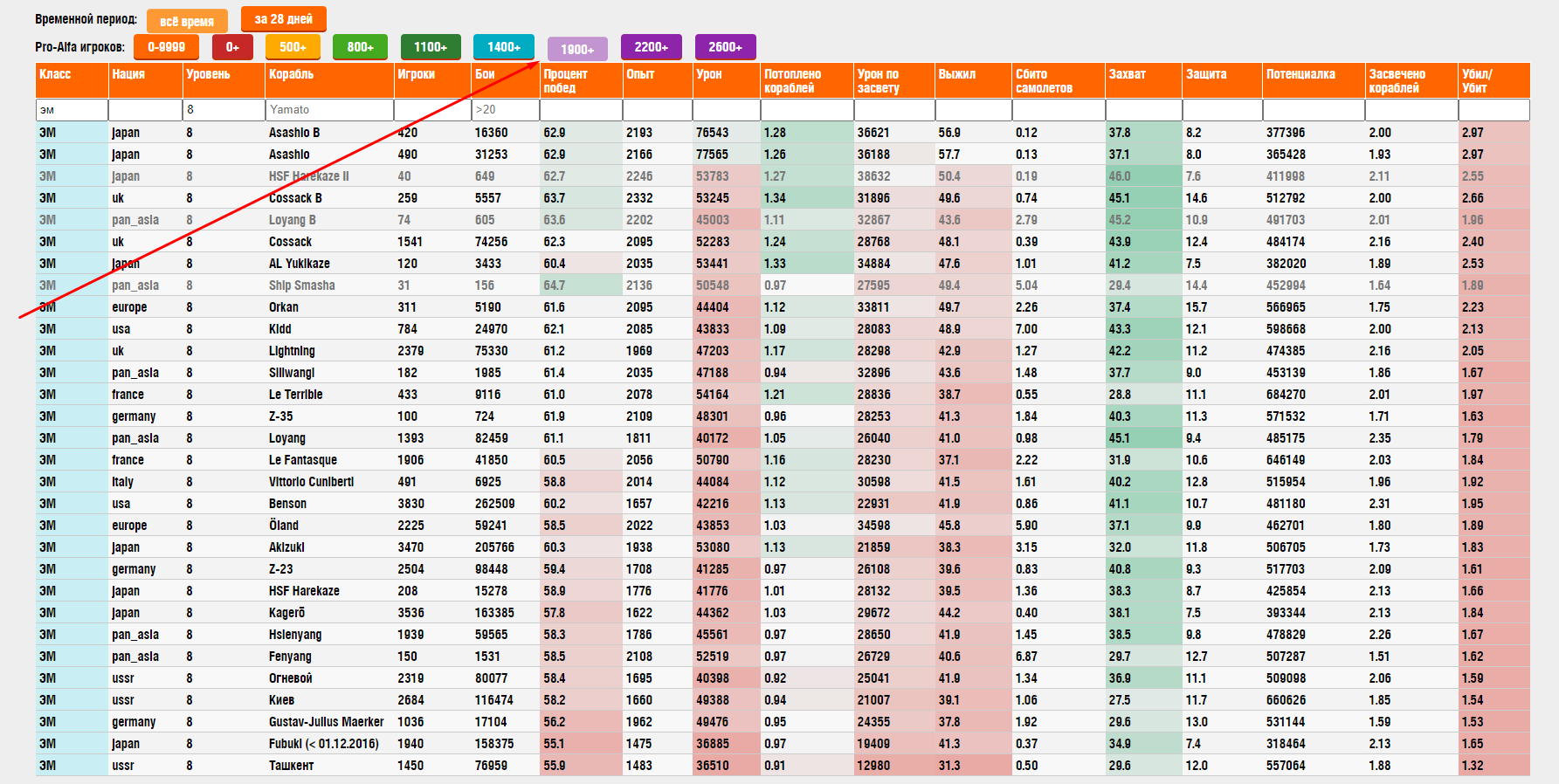This screenshot has width=1559, height=784.
Task: Click ship name 'Le Fantasque'
Action: (302, 460)
